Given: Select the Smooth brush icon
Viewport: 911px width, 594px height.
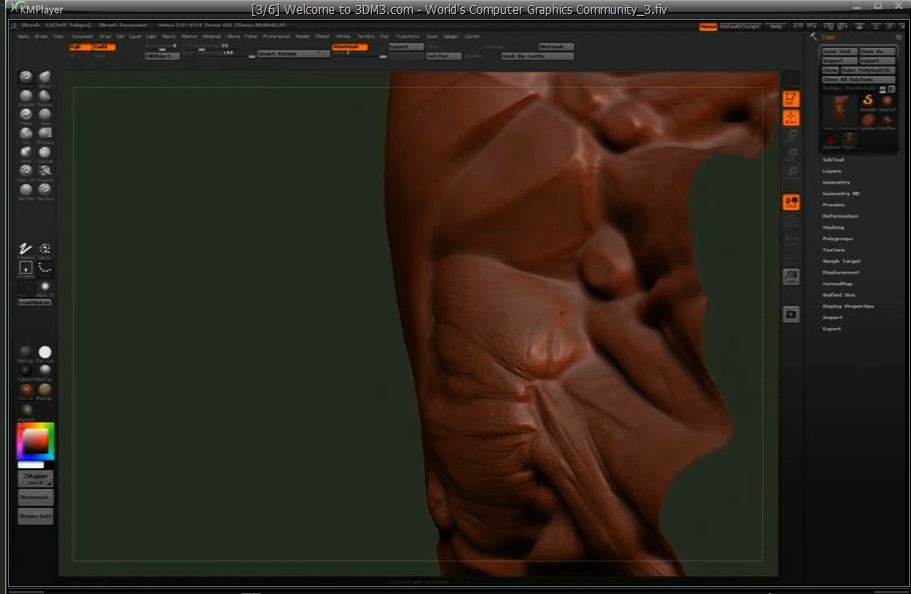Looking at the screenshot, I should pyautogui.click(x=26, y=96).
